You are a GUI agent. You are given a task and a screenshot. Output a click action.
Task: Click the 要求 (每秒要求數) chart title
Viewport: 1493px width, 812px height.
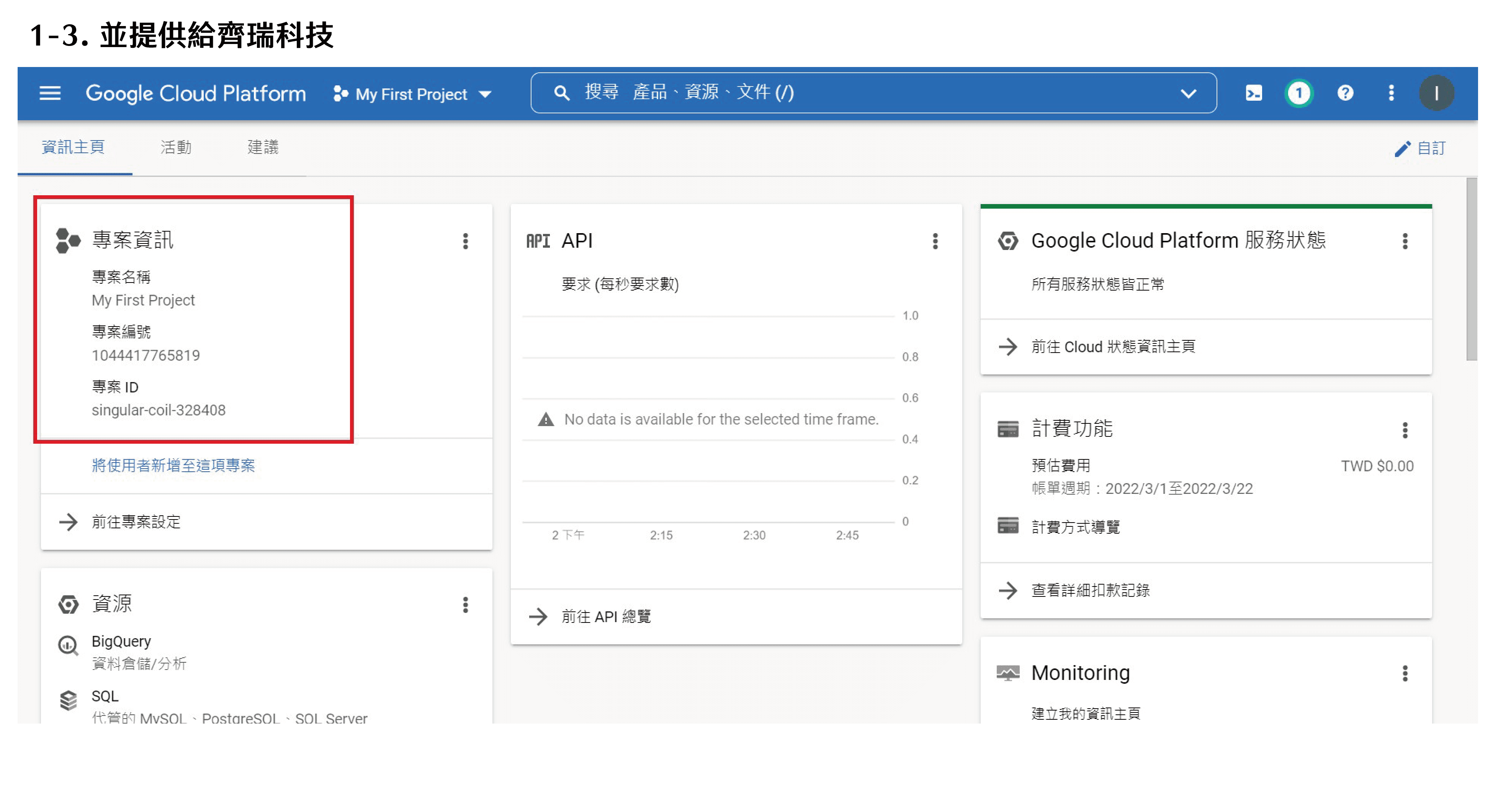[620, 284]
